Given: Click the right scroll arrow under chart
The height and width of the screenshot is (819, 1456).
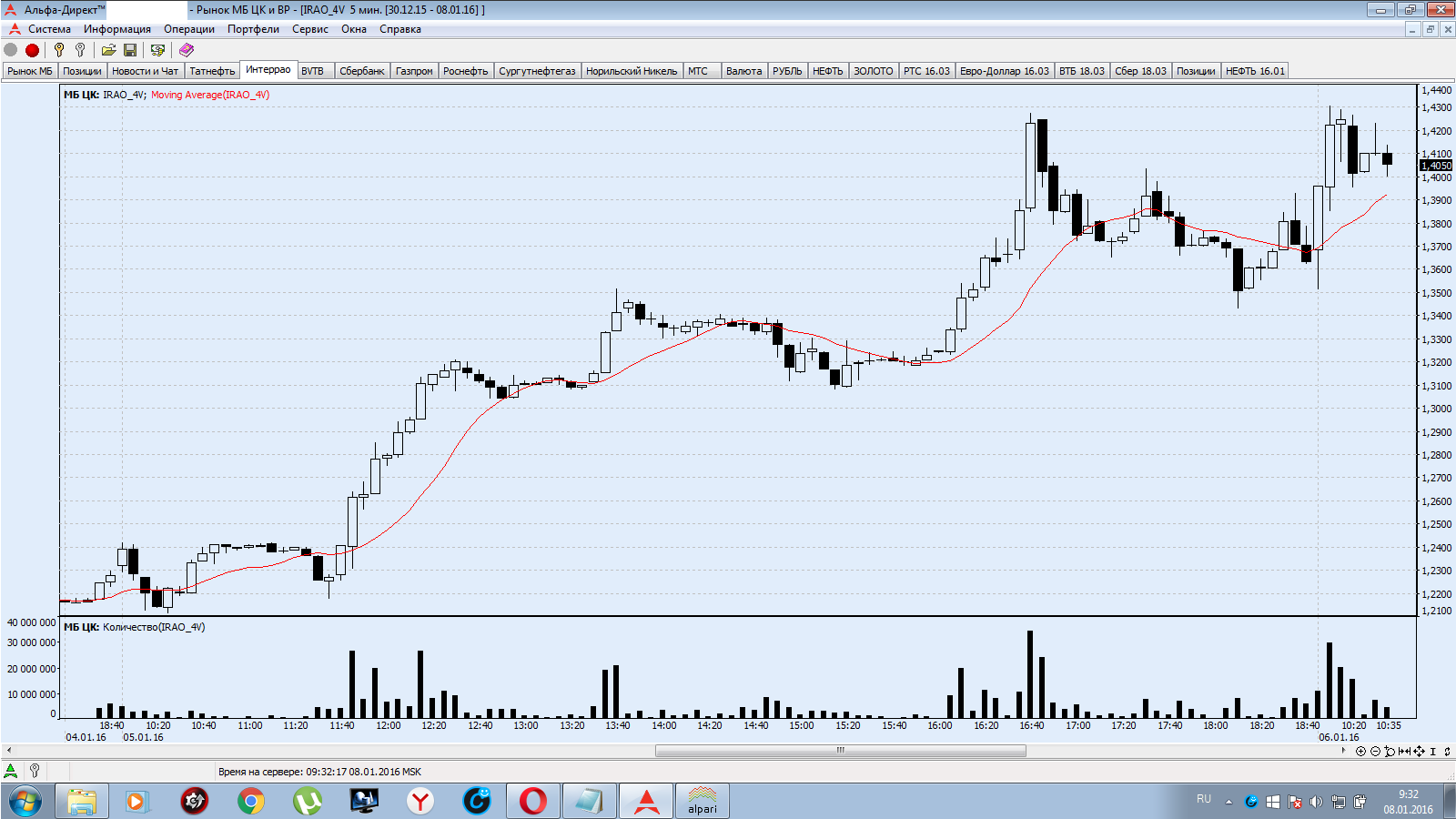Looking at the screenshot, I should coord(1344,751).
